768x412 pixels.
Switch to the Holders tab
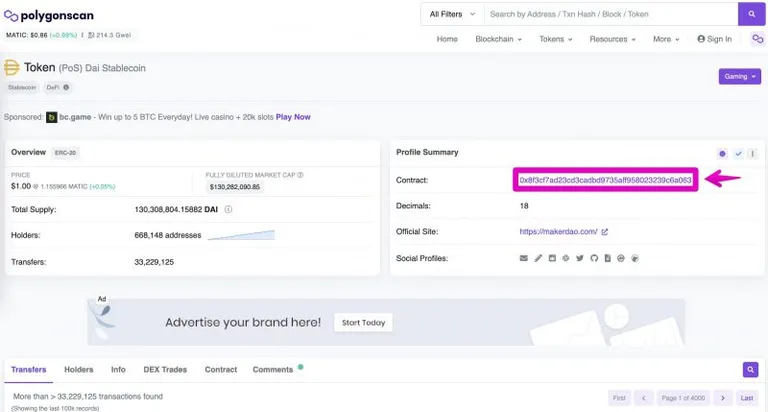pos(78,369)
